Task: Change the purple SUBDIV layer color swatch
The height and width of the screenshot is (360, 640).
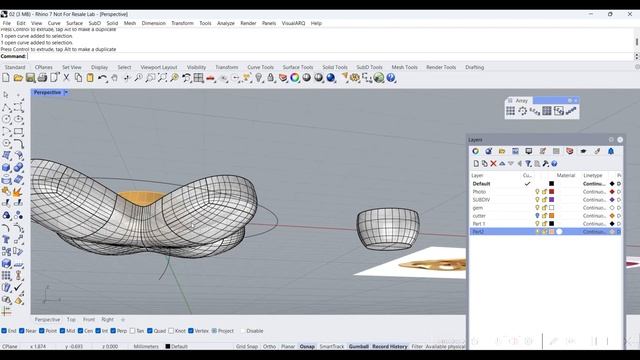Action: (x=551, y=200)
